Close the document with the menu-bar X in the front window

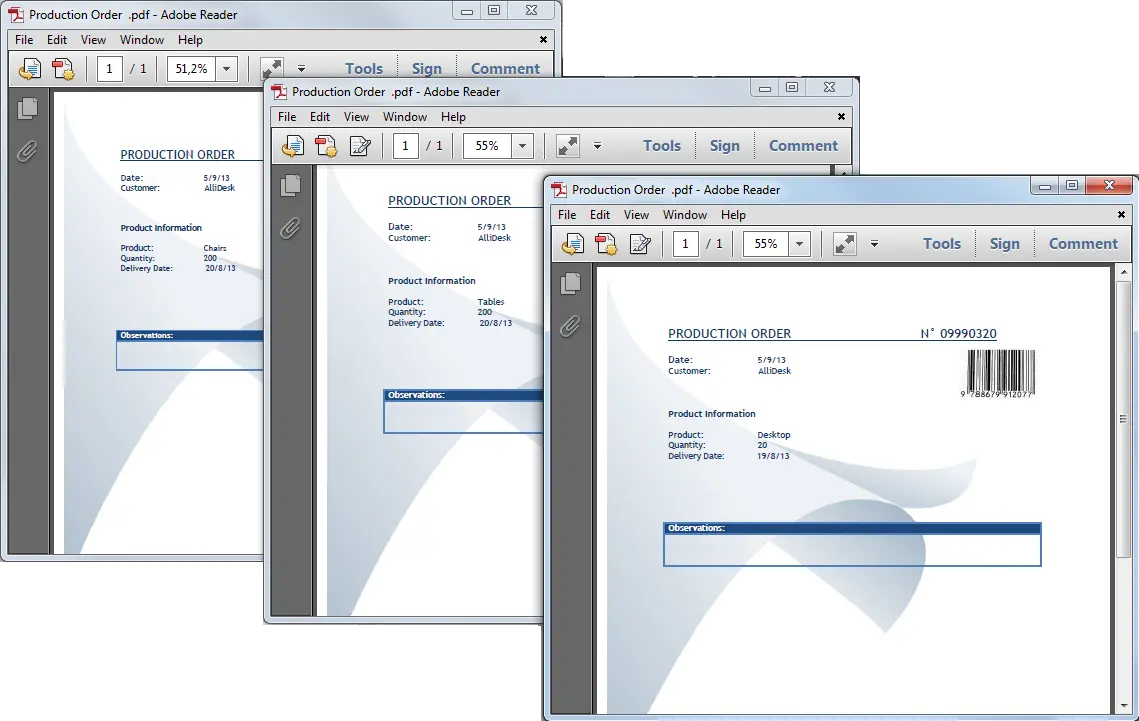(x=1121, y=215)
